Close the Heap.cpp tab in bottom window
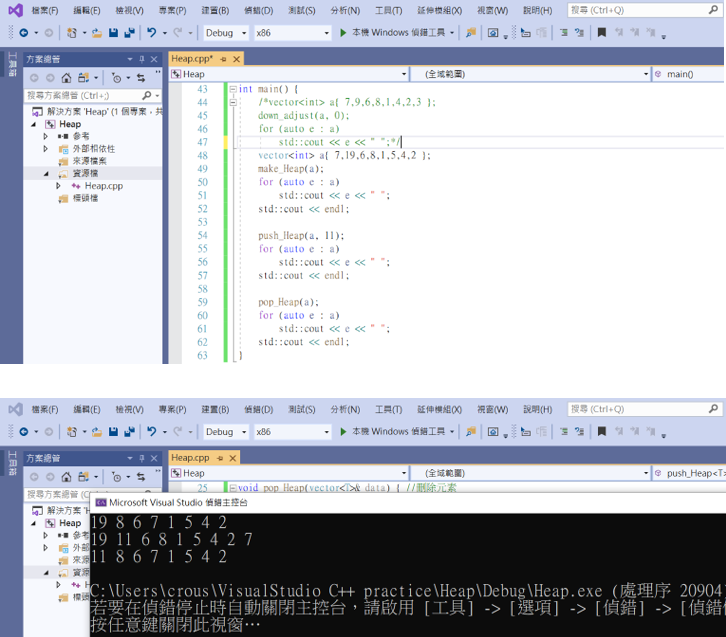Image resolution: width=726 pixels, height=637 pixels. point(232,458)
